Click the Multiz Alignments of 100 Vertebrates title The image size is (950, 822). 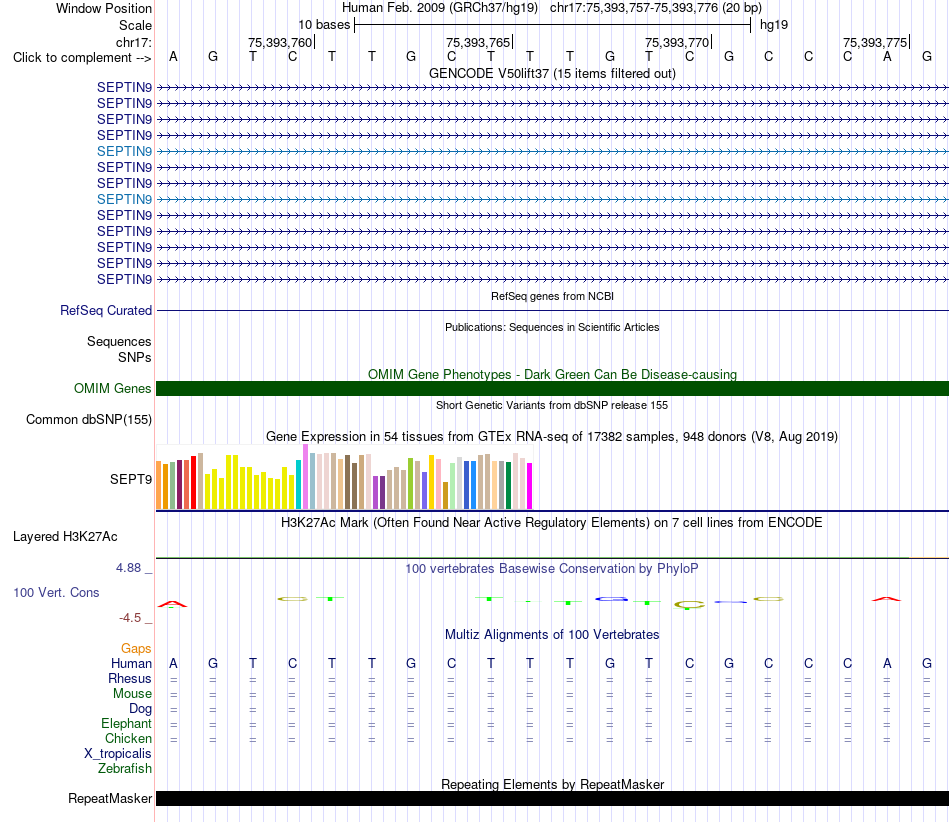click(552, 634)
